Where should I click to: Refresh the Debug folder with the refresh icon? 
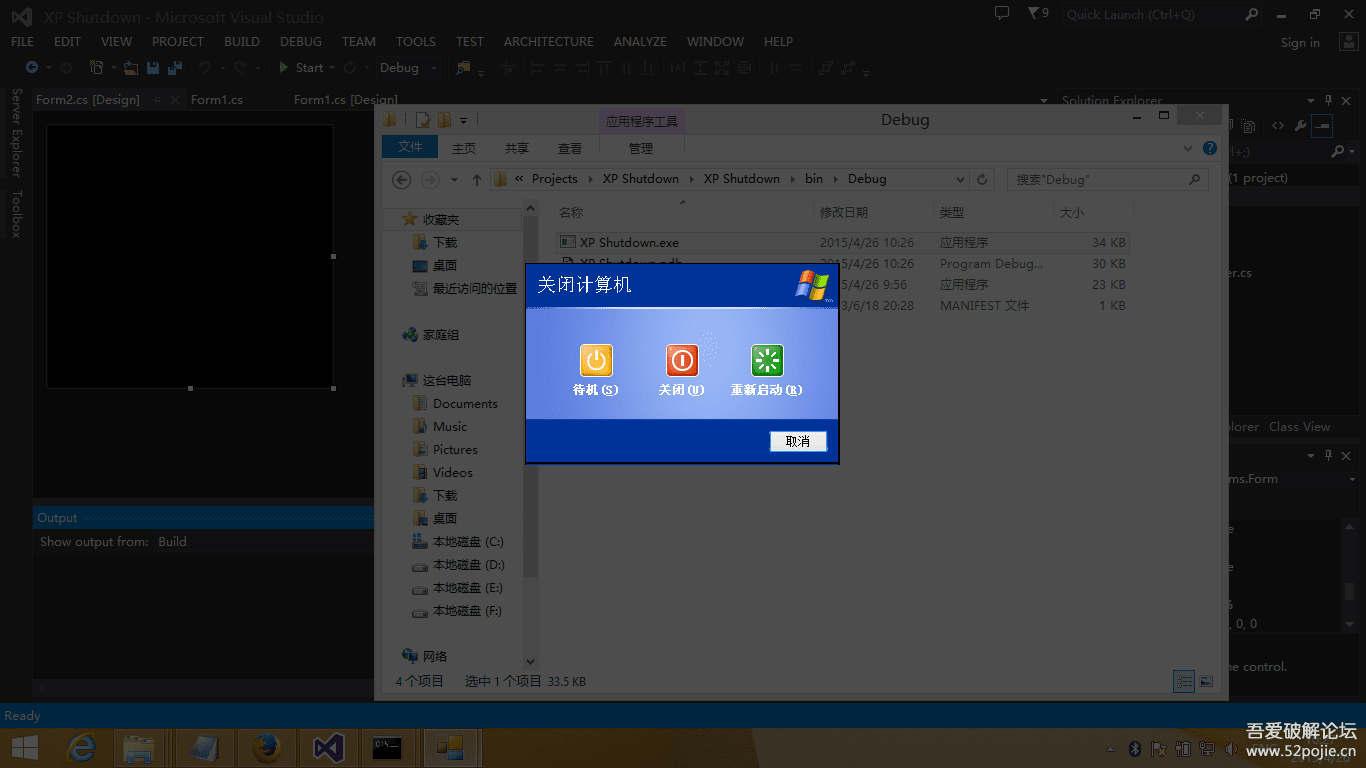tap(981, 178)
